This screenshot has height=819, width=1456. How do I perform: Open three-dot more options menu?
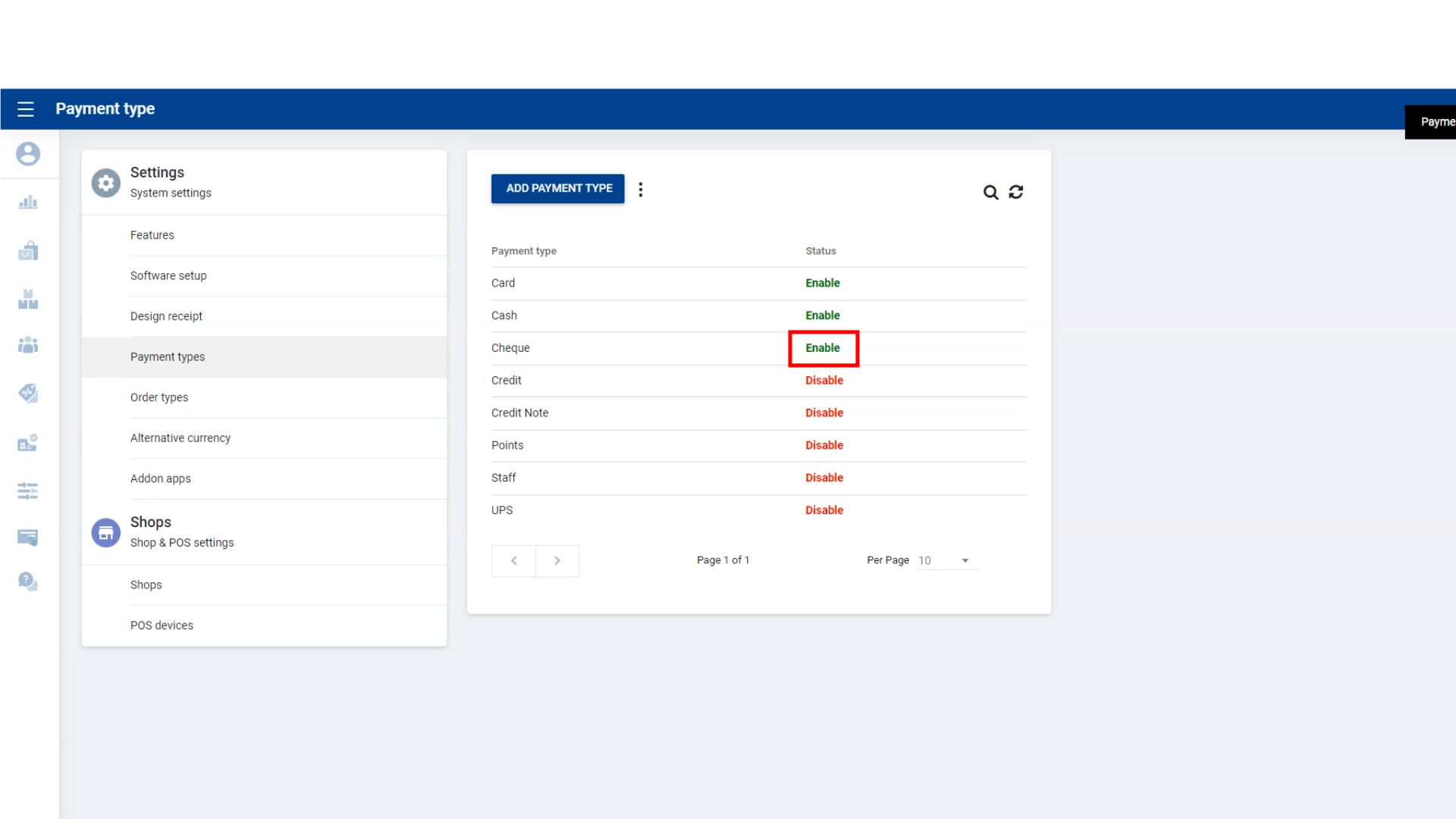click(641, 190)
